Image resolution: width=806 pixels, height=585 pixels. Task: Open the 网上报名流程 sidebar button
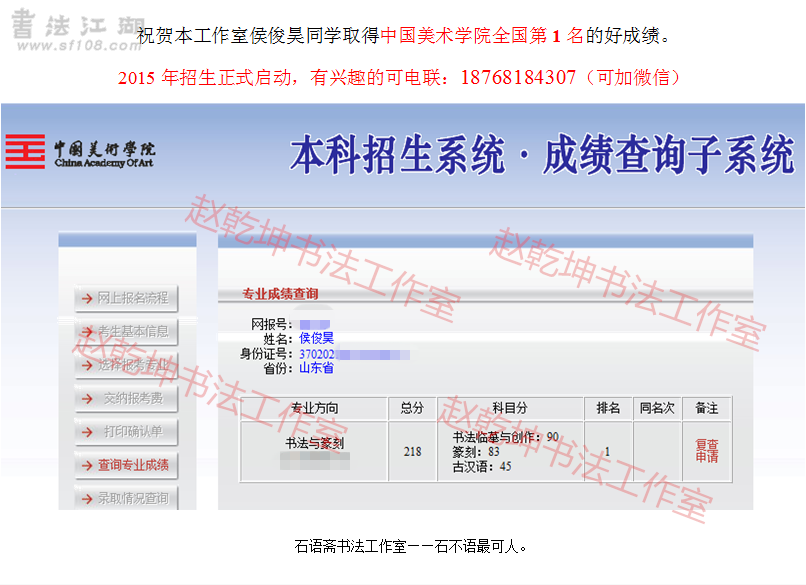pyautogui.click(x=126, y=298)
